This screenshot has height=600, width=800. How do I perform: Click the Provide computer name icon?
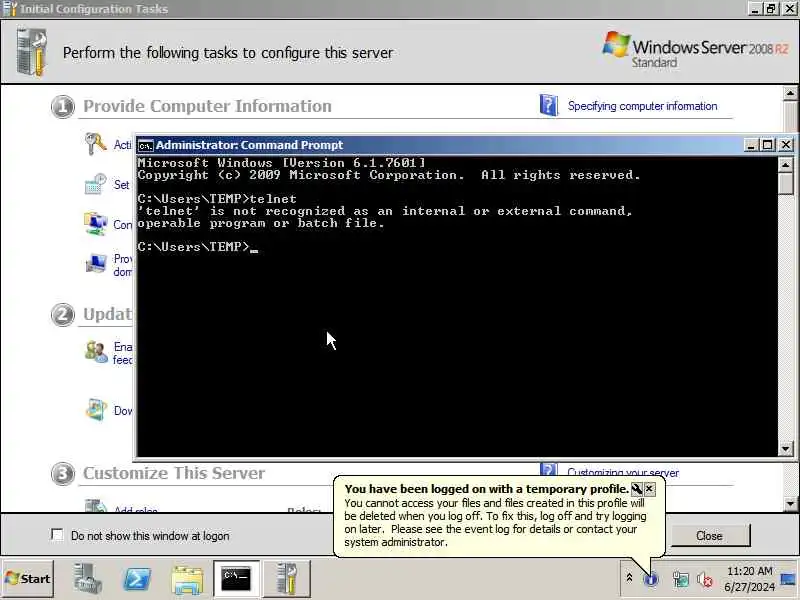click(x=95, y=264)
